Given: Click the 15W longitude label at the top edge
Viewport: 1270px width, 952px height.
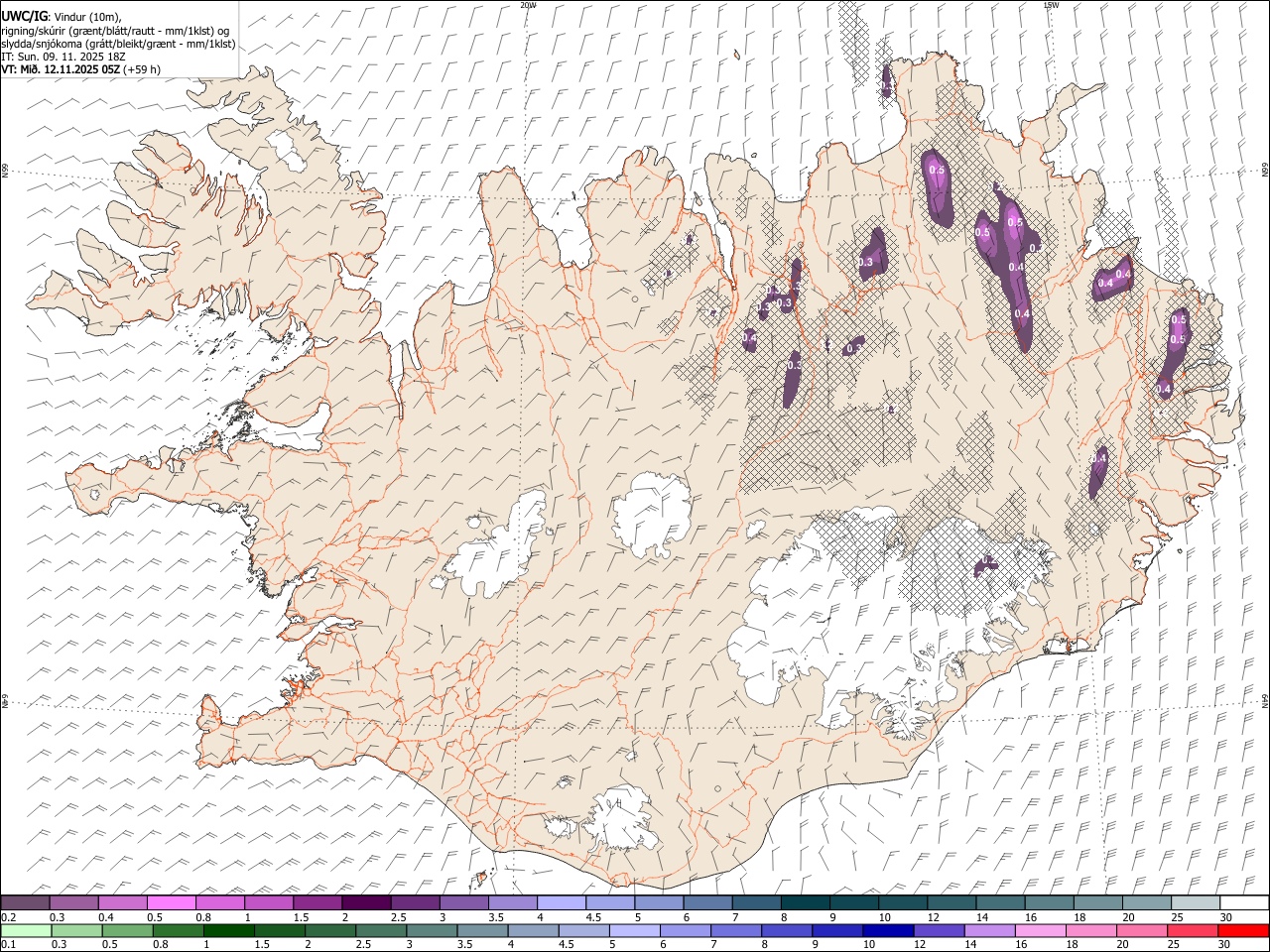Looking at the screenshot, I should pos(1051,5).
